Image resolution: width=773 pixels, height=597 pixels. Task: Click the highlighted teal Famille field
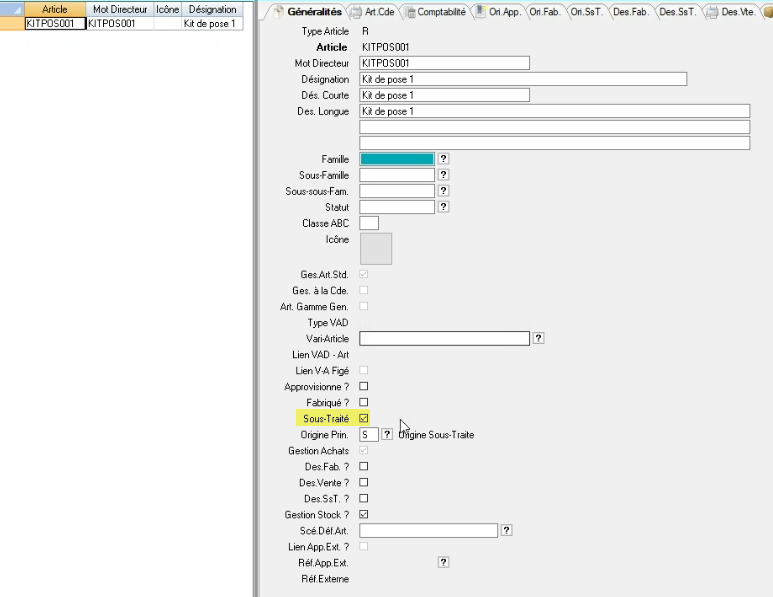tap(396, 159)
